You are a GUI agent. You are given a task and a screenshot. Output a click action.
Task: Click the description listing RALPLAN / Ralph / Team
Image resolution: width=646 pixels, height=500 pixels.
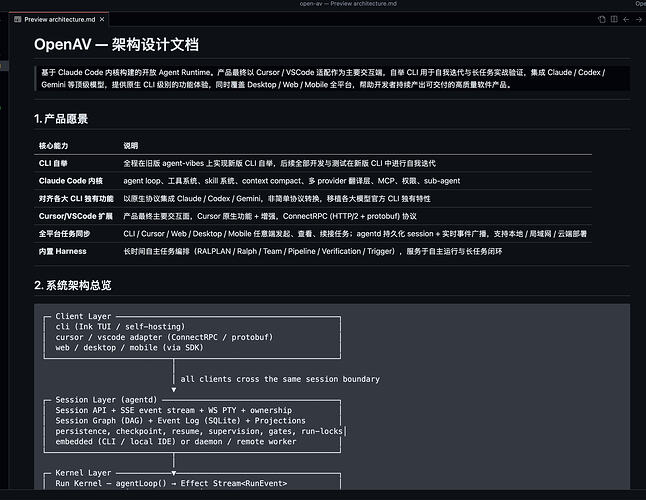click(x=313, y=251)
